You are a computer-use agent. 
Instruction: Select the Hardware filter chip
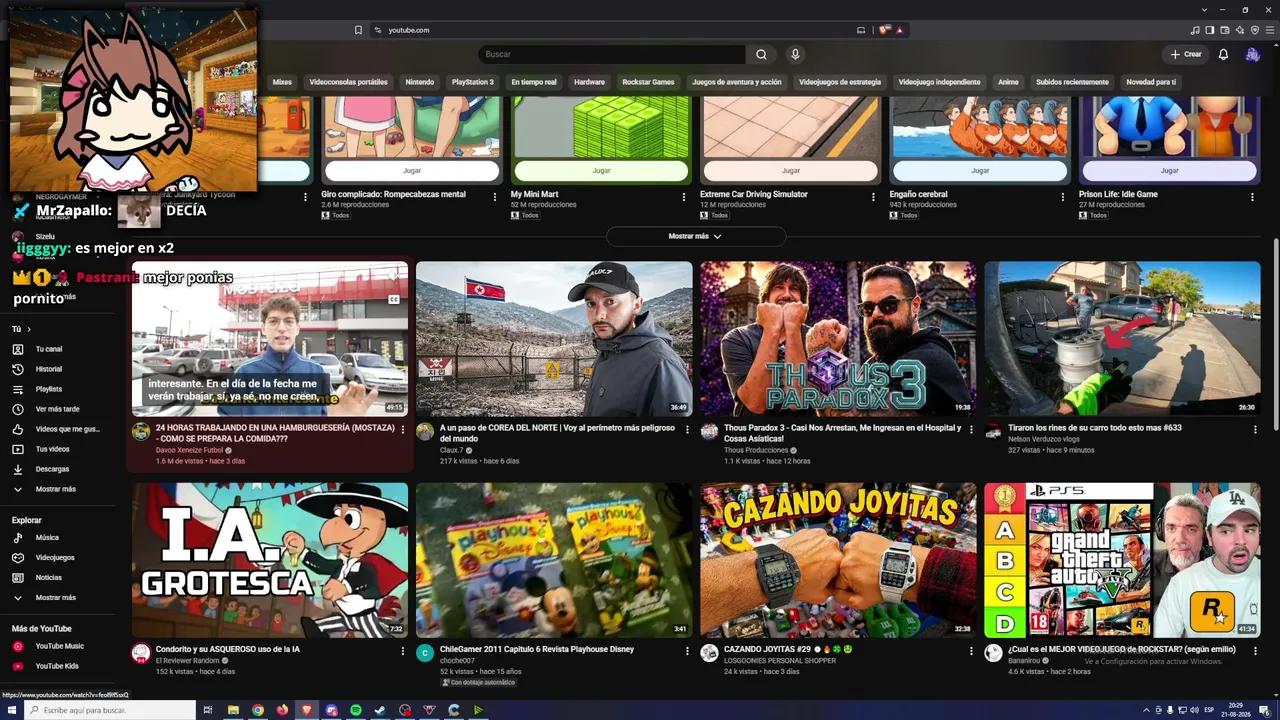pyautogui.click(x=589, y=82)
